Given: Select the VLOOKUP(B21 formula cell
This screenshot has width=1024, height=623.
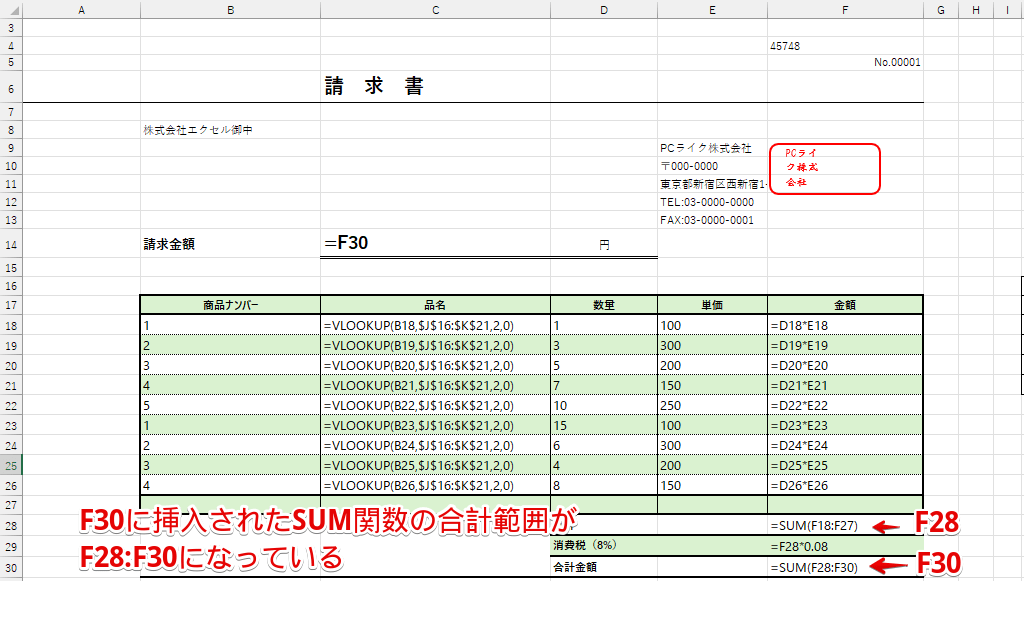Looking at the screenshot, I should click(x=435, y=385).
